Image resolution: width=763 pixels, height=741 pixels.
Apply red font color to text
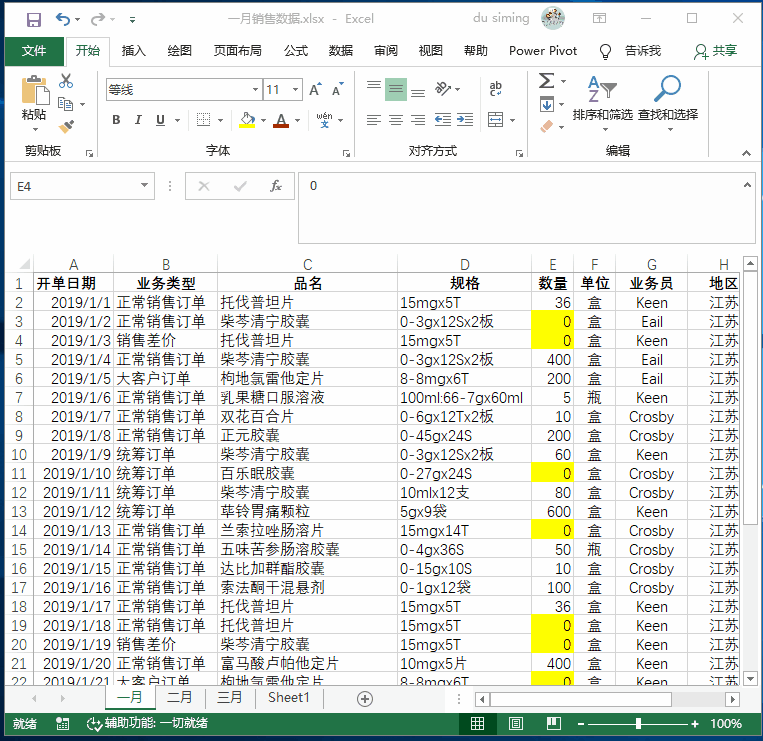click(x=281, y=120)
